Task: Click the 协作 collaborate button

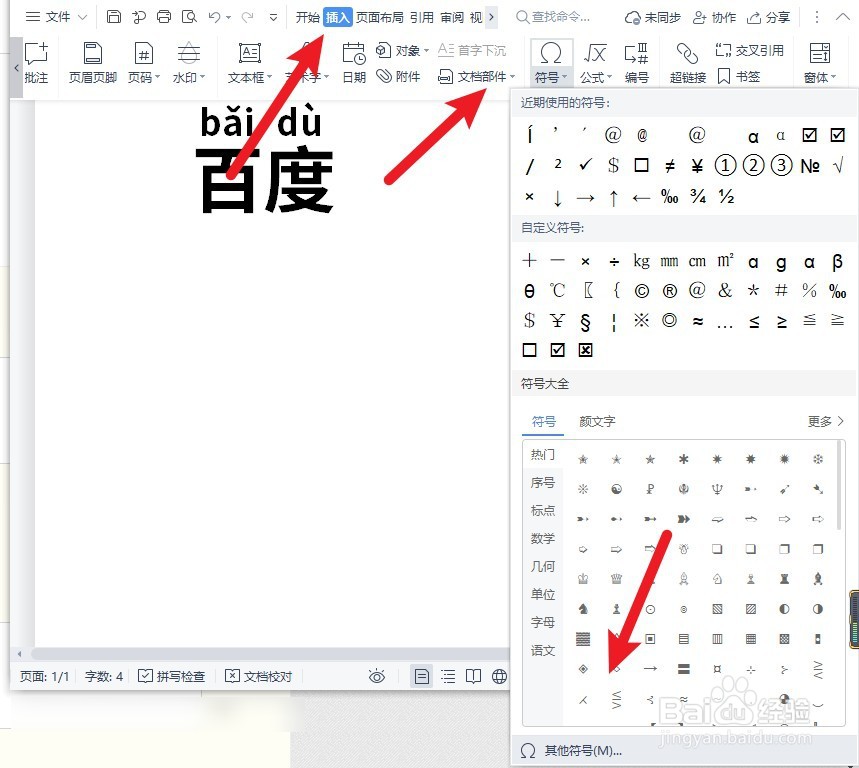Action: (714, 17)
